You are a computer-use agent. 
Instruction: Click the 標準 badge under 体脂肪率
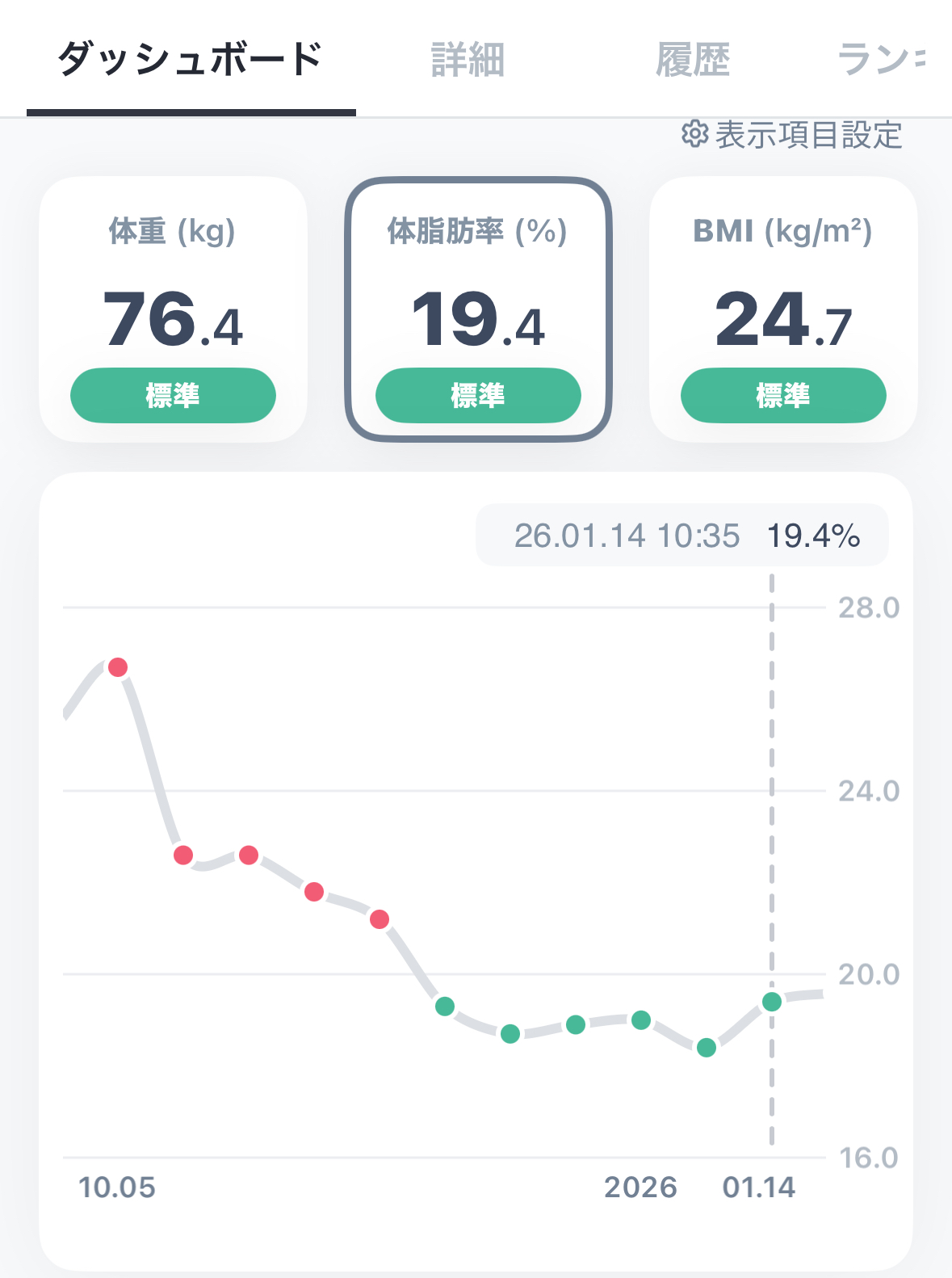(478, 395)
